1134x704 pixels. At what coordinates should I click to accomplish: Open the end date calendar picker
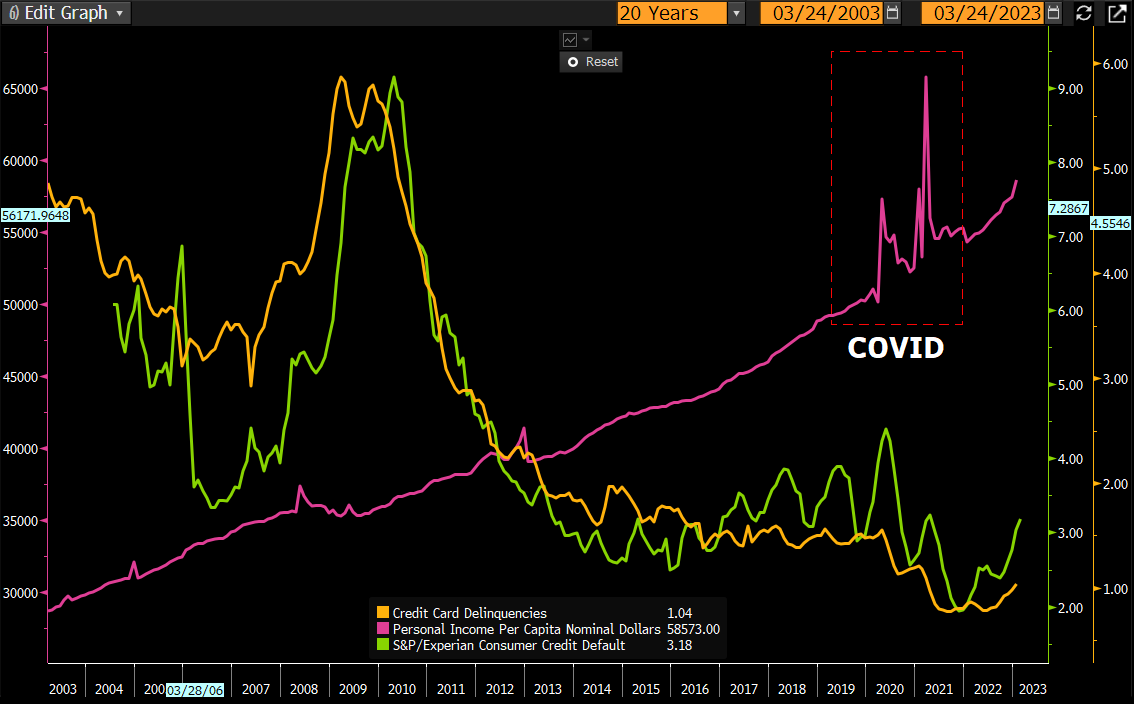pos(1054,13)
